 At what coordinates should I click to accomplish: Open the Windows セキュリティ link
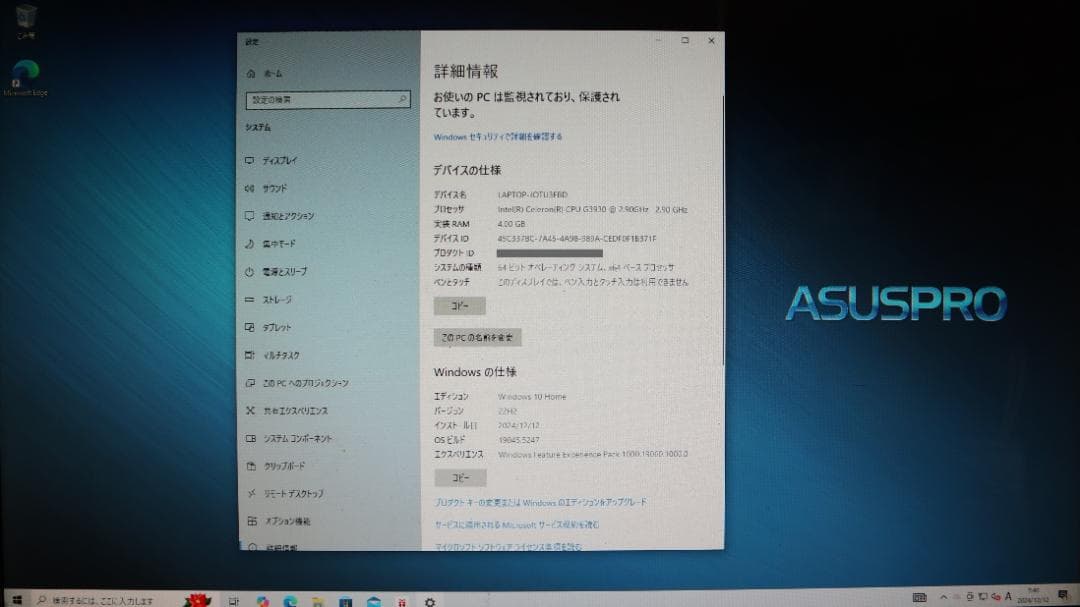tap(496, 136)
